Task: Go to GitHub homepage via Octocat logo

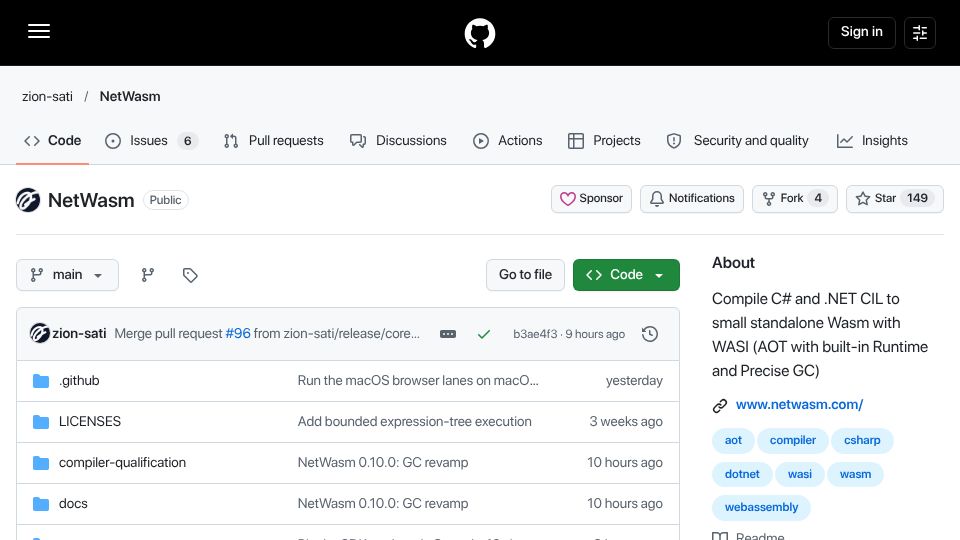Action: coord(479,33)
